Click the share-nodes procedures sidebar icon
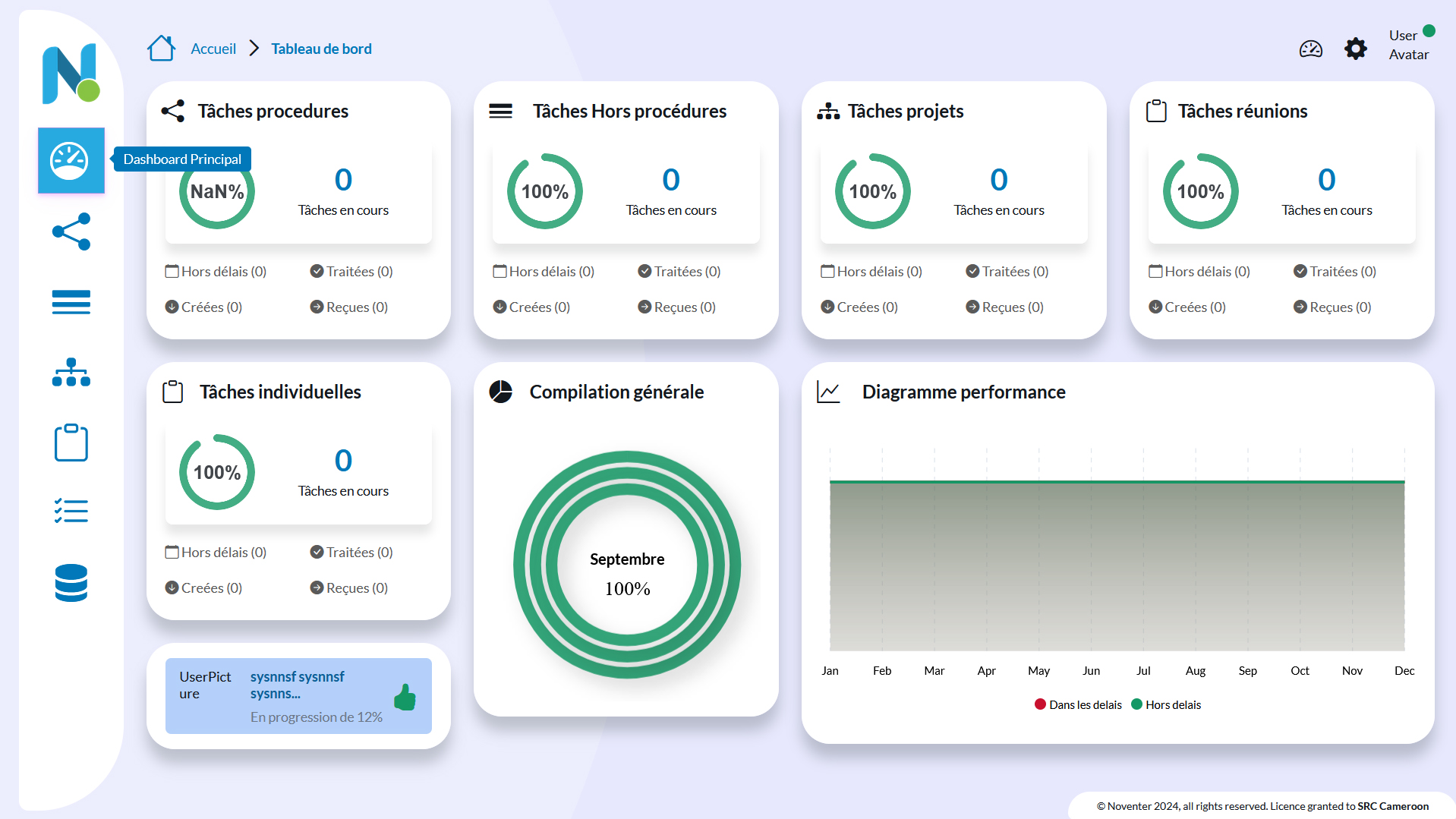 pyautogui.click(x=71, y=232)
